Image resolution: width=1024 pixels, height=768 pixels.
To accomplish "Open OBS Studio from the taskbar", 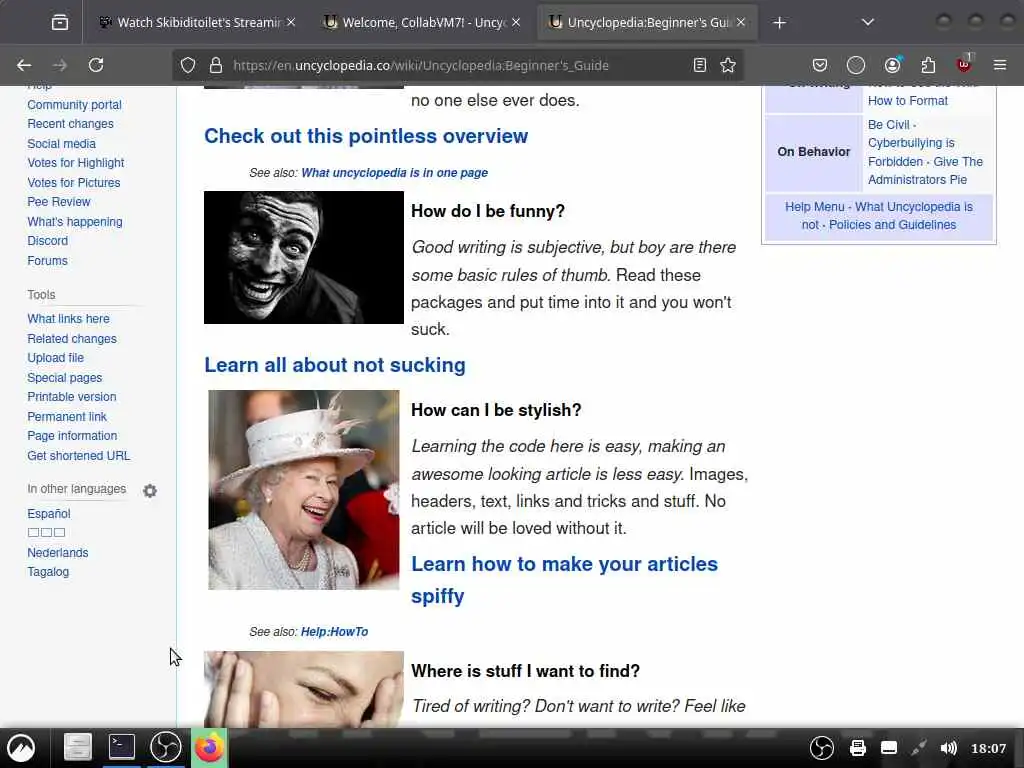I will click(165, 747).
